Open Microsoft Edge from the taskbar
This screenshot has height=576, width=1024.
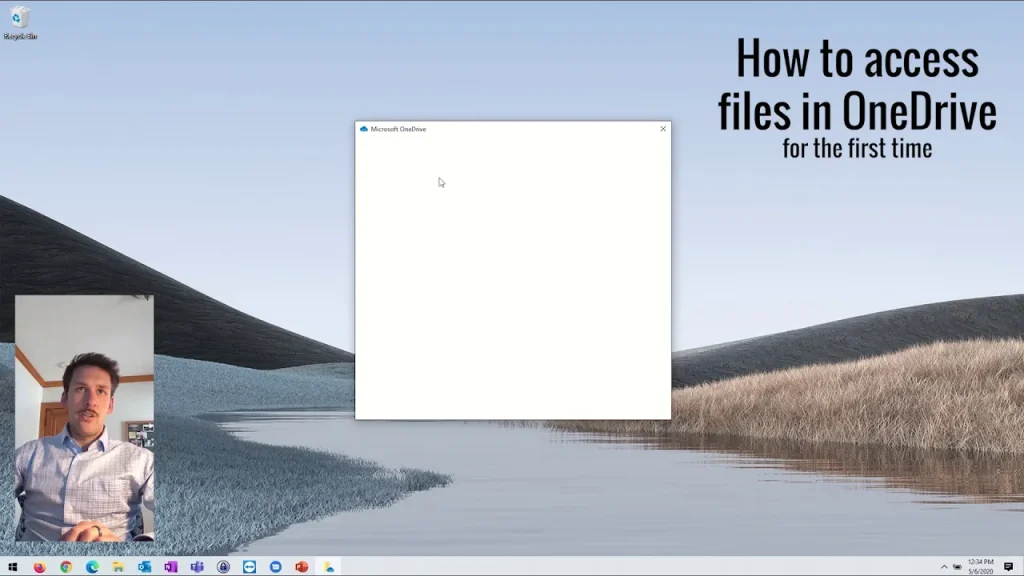coord(92,567)
